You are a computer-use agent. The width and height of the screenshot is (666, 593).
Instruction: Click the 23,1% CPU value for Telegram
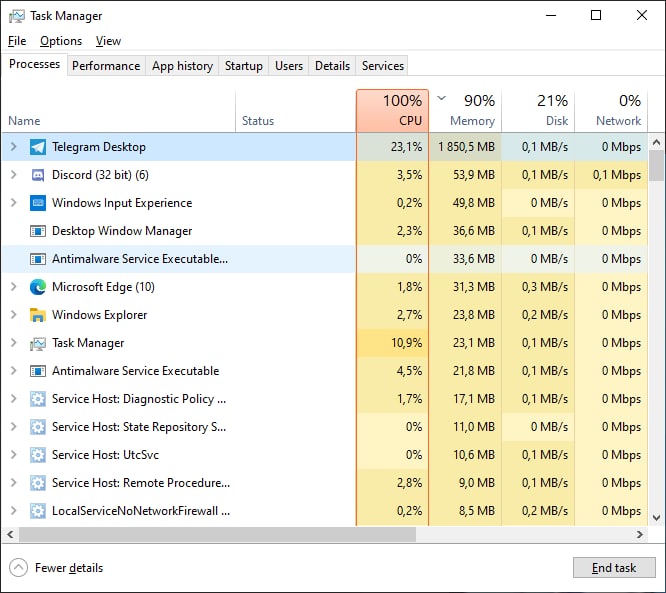coord(406,147)
